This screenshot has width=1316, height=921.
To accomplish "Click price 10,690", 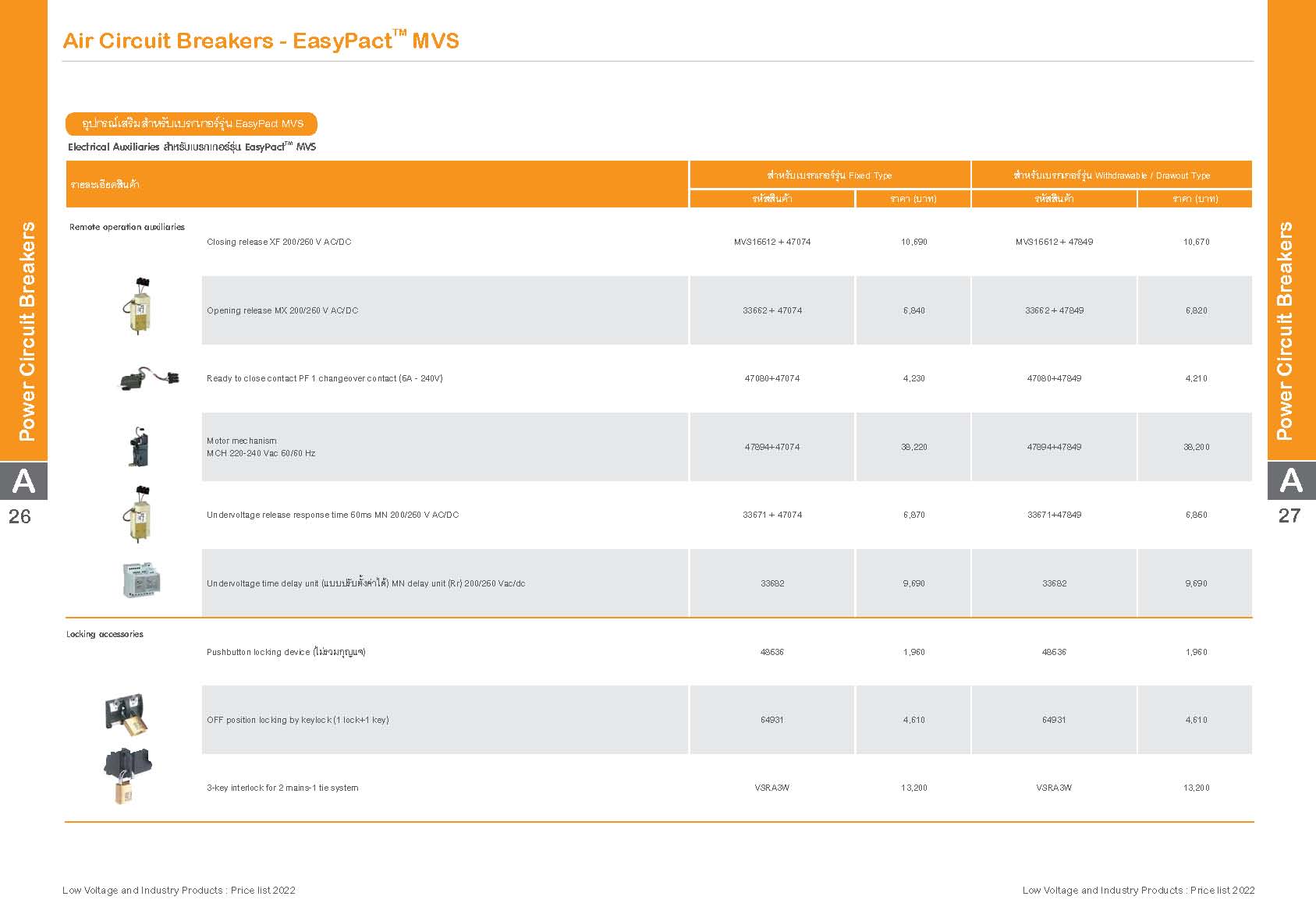I will (x=914, y=242).
